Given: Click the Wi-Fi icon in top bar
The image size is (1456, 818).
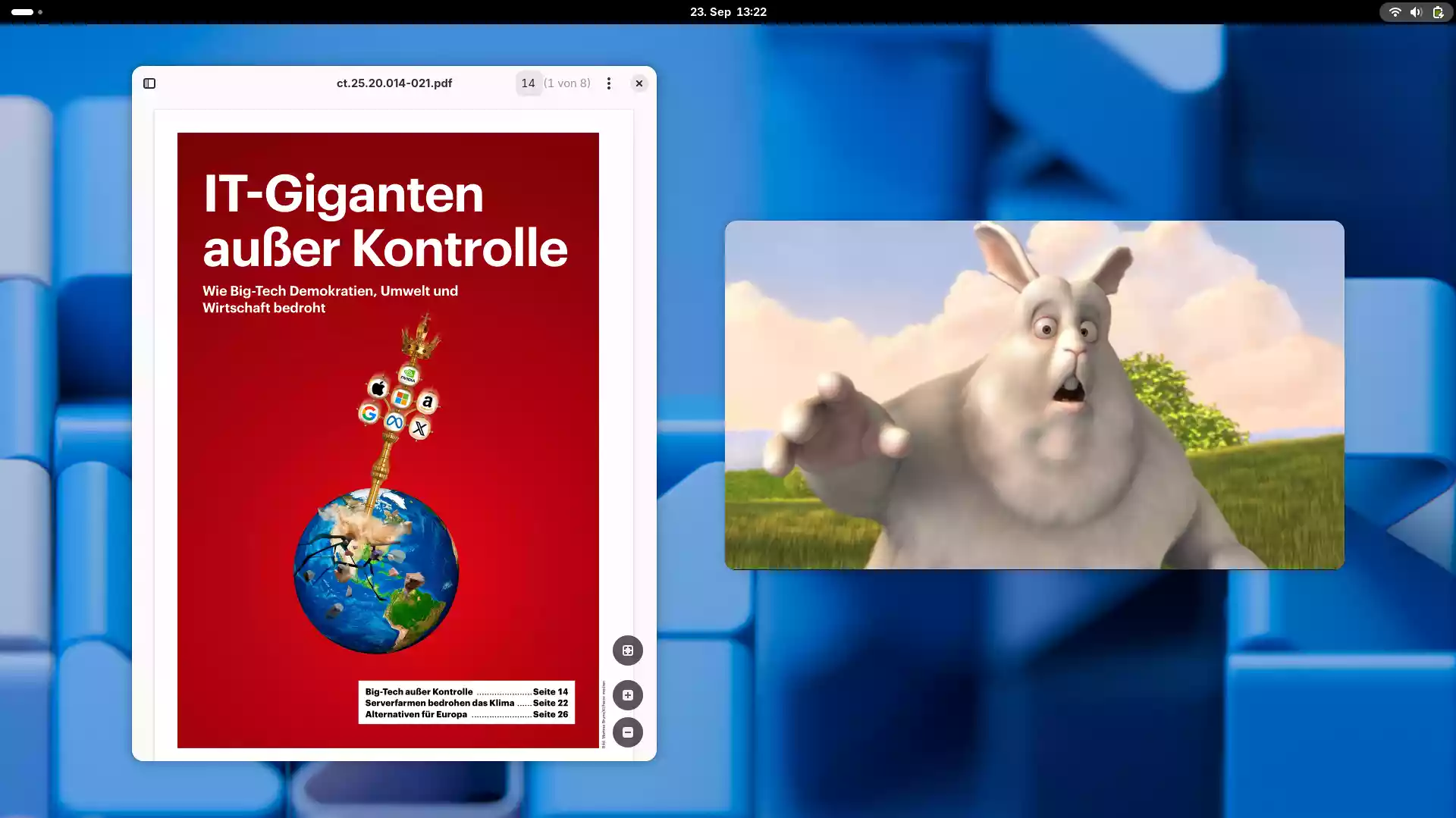Looking at the screenshot, I should pos(1394,12).
